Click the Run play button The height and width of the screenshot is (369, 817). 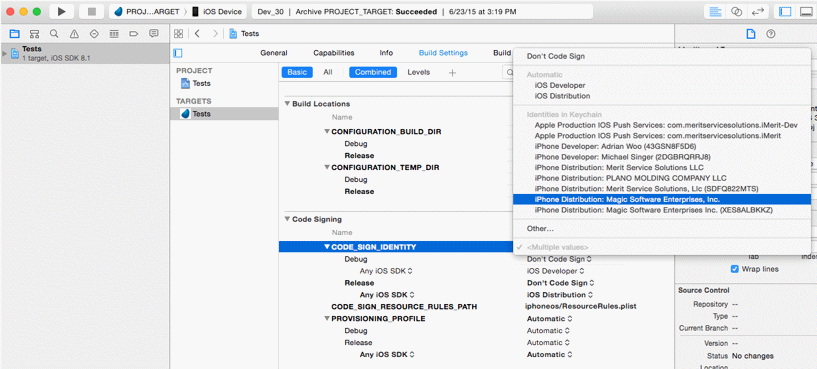(x=61, y=11)
